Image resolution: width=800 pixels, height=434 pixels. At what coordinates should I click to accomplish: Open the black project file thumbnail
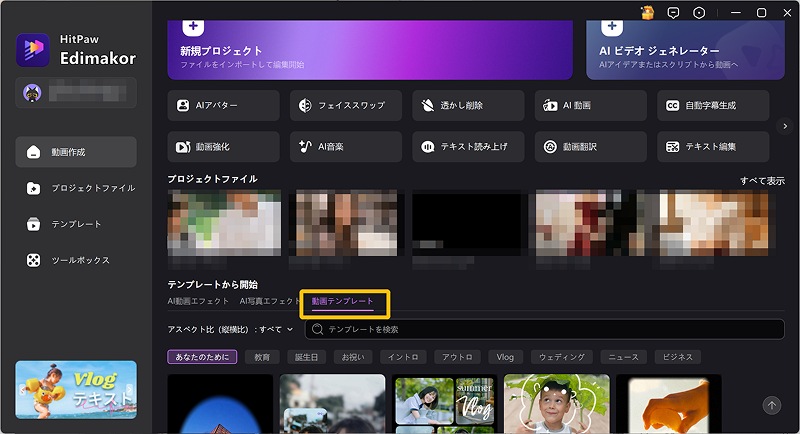[x=468, y=223]
